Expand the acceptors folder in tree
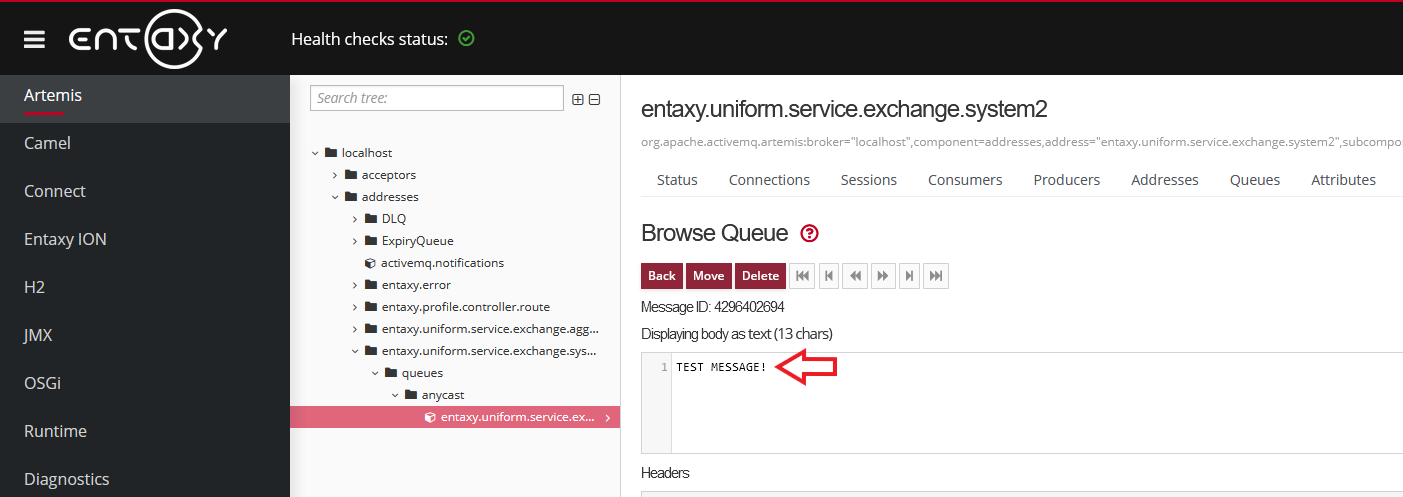Screen dimensions: 1403x497 336,175
